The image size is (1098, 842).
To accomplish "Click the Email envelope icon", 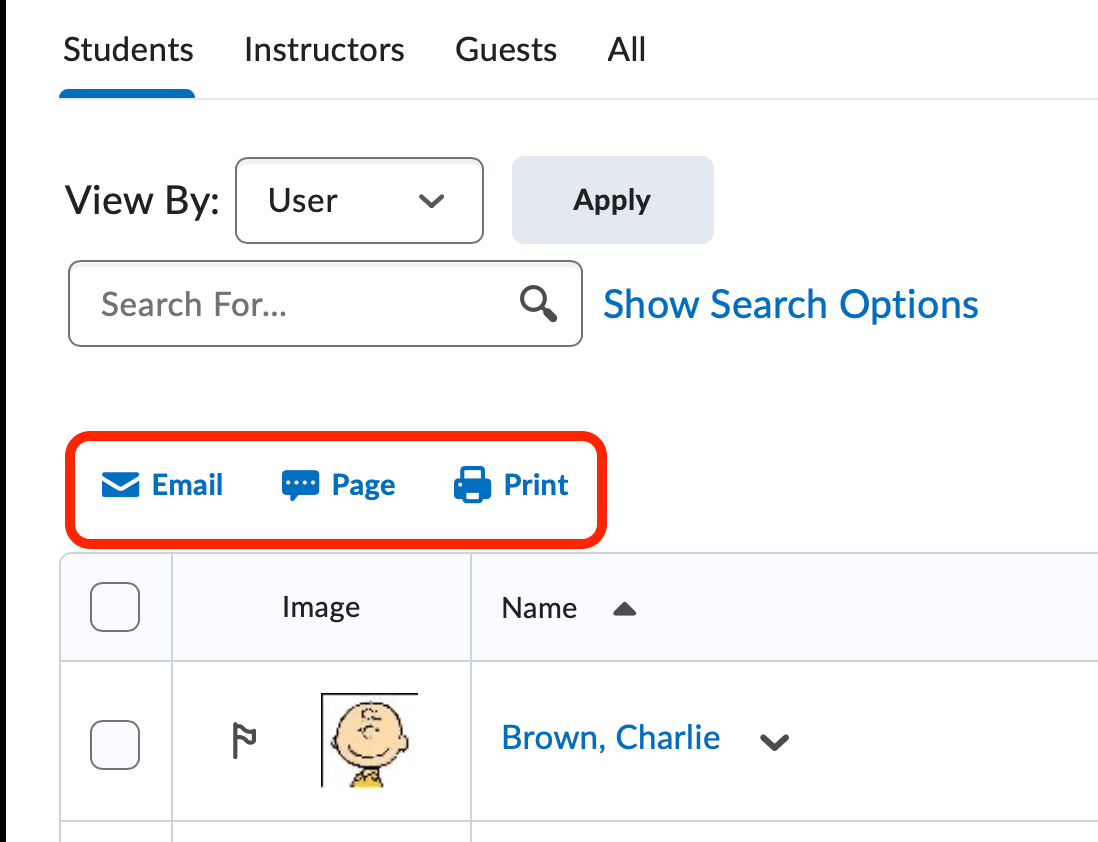I will coord(120,486).
